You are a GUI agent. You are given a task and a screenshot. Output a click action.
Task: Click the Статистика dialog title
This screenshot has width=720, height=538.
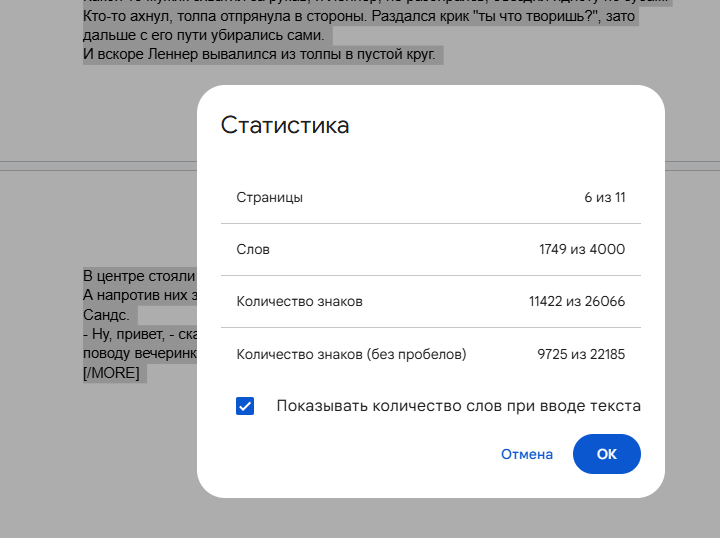[x=285, y=125]
